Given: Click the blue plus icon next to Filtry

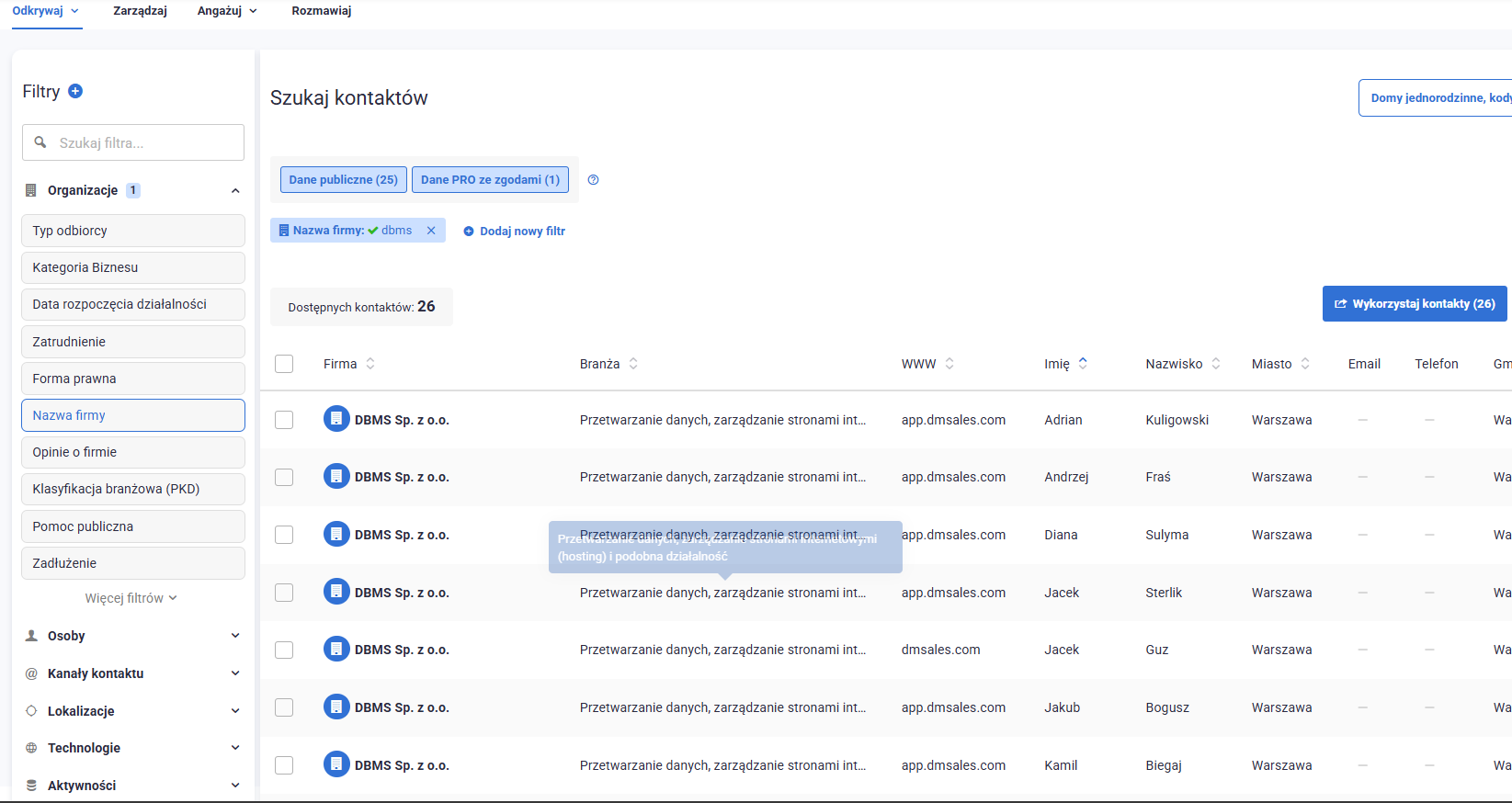Looking at the screenshot, I should [75, 91].
